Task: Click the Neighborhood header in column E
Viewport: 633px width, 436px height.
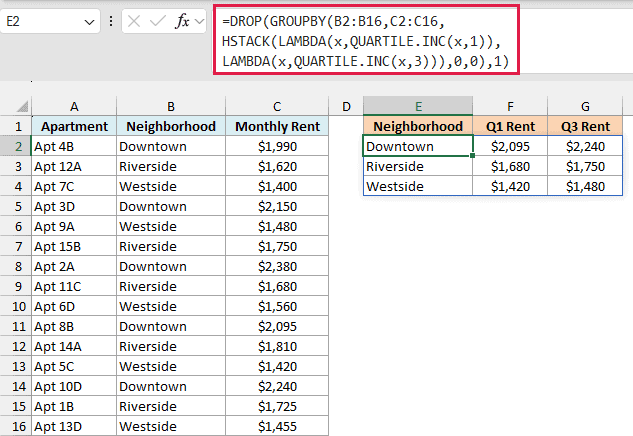Action: (x=418, y=126)
